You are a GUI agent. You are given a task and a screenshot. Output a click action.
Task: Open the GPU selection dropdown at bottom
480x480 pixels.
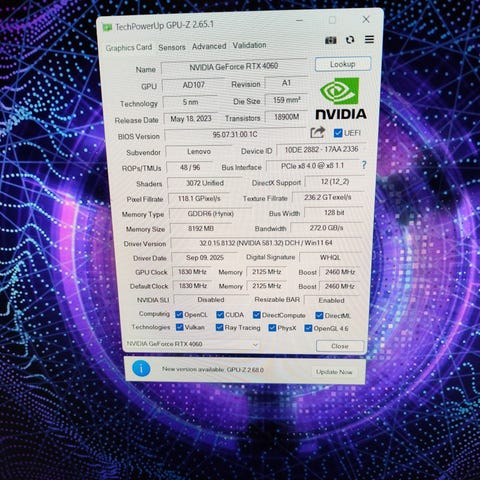[192, 344]
